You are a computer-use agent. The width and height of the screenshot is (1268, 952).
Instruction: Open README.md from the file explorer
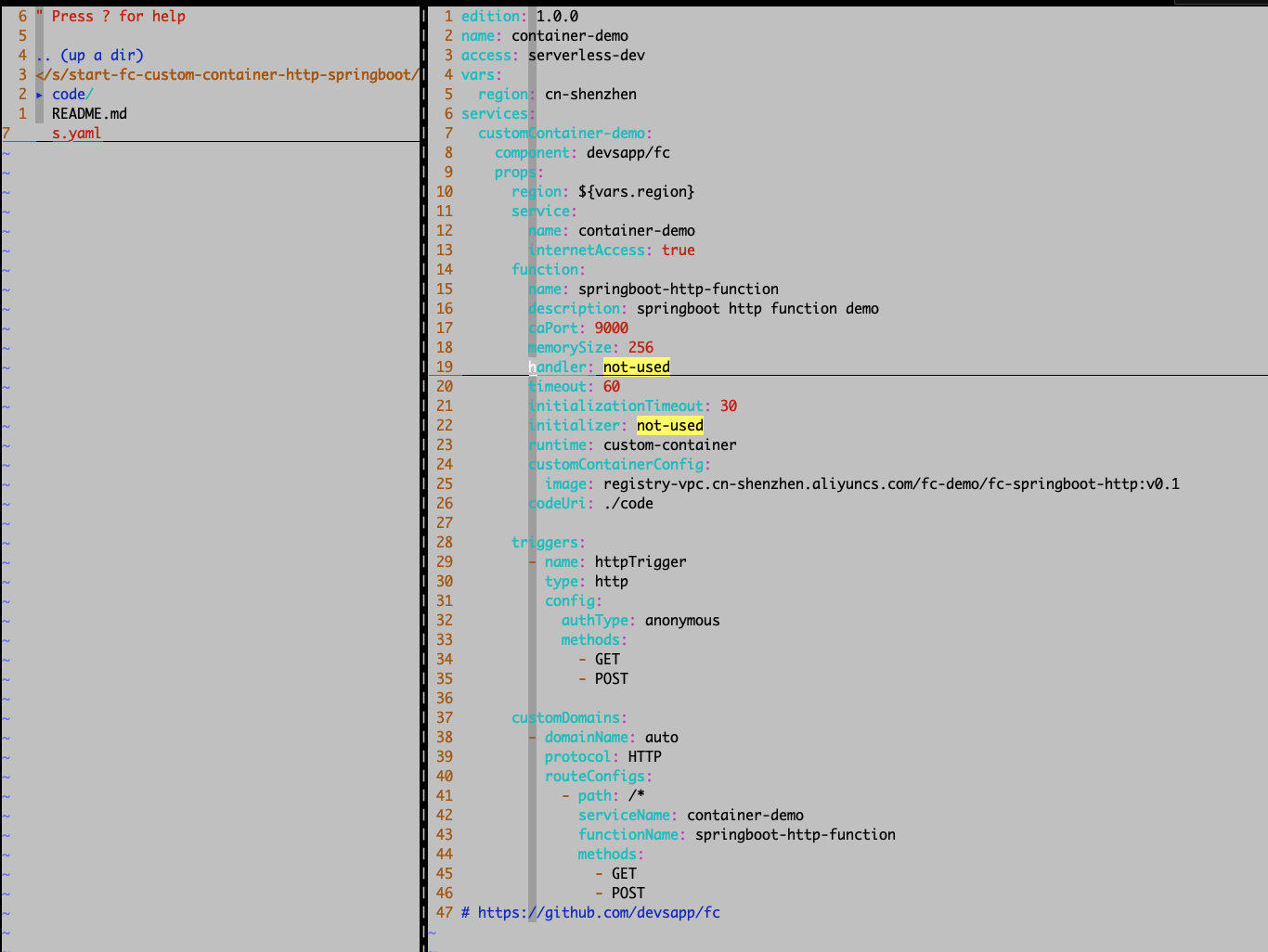click(x=88, y=113)
